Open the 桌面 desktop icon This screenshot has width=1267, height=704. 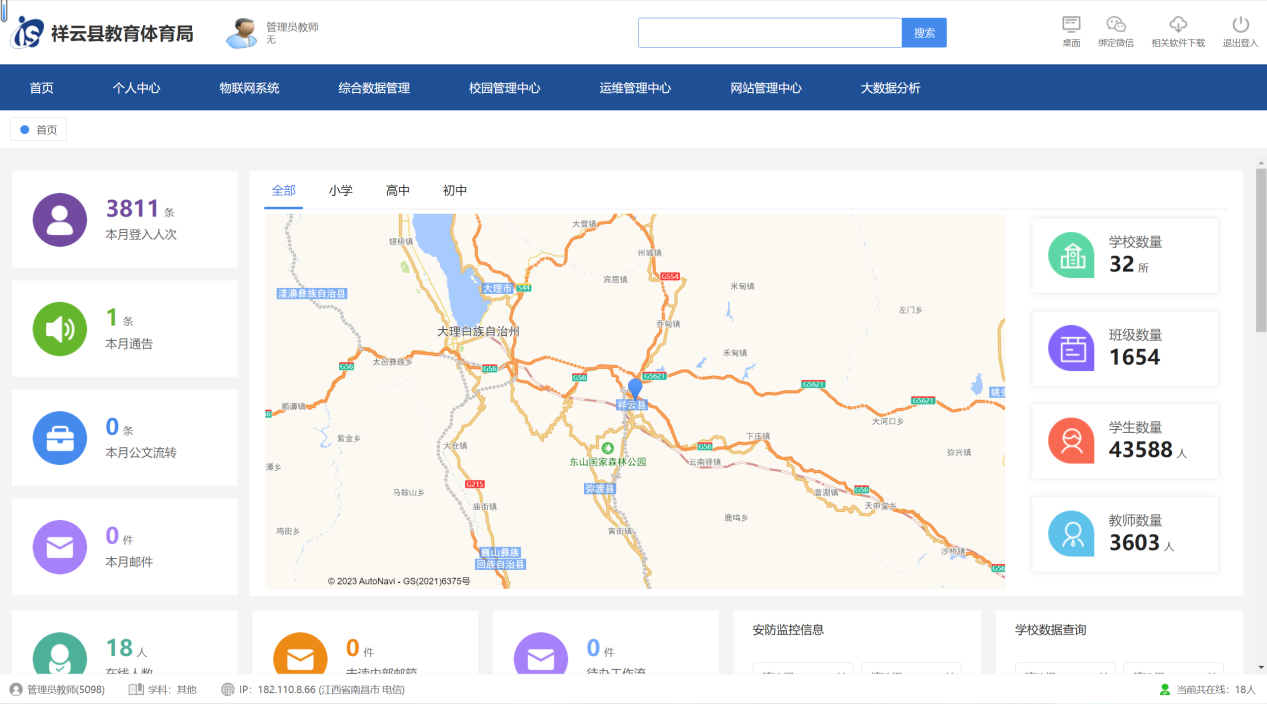[x=1071, y=25]
